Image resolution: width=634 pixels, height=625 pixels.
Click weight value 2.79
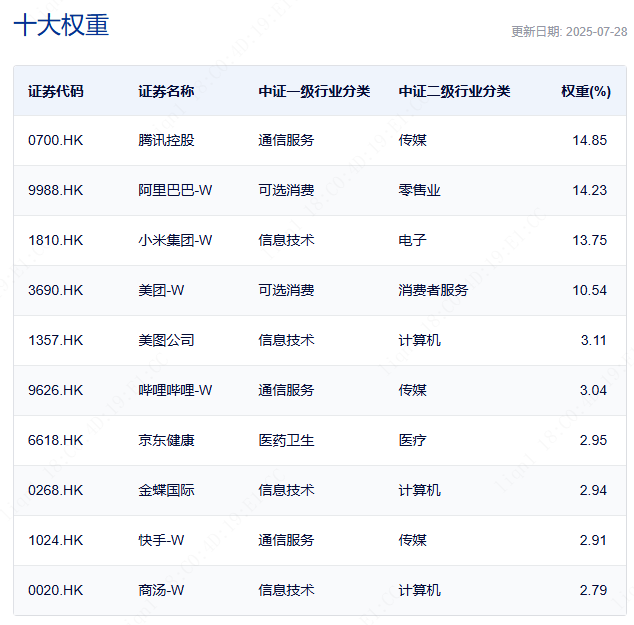[593, 590]
